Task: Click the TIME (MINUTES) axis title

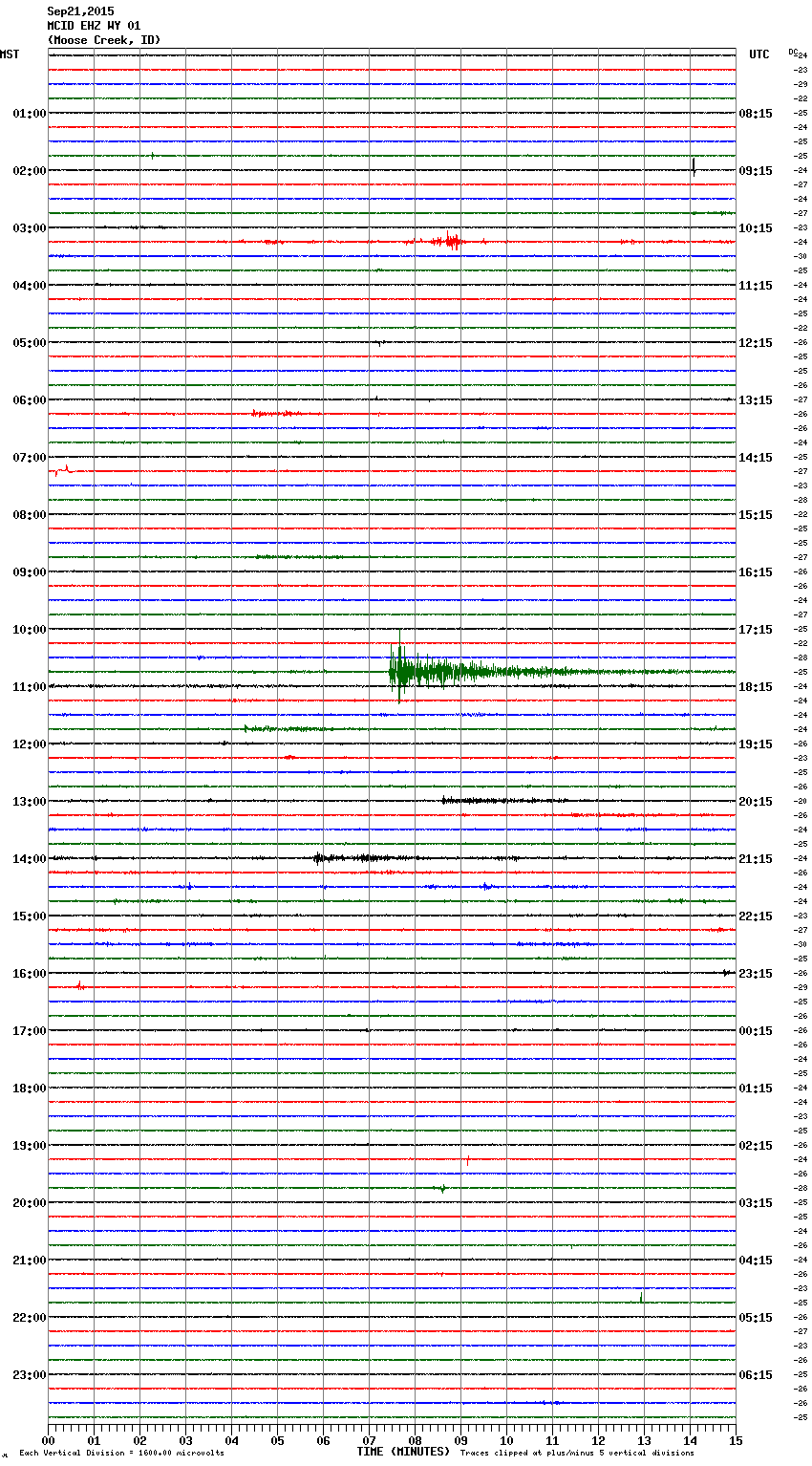Action: [x=403, y=1452]
